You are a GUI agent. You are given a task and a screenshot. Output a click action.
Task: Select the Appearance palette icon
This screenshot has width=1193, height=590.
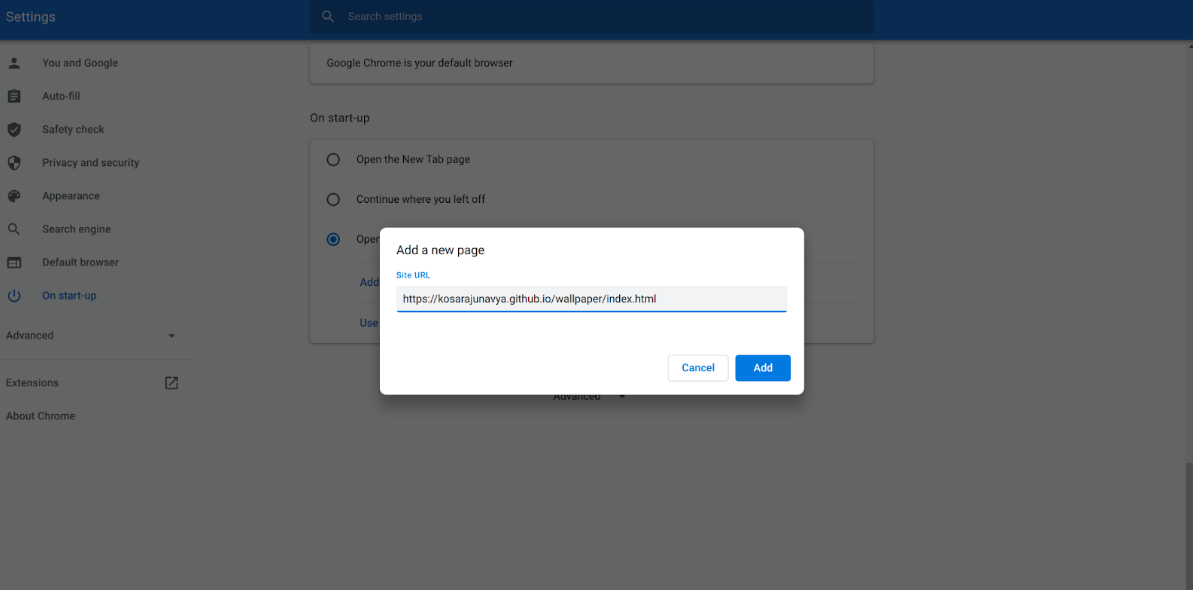13,195
